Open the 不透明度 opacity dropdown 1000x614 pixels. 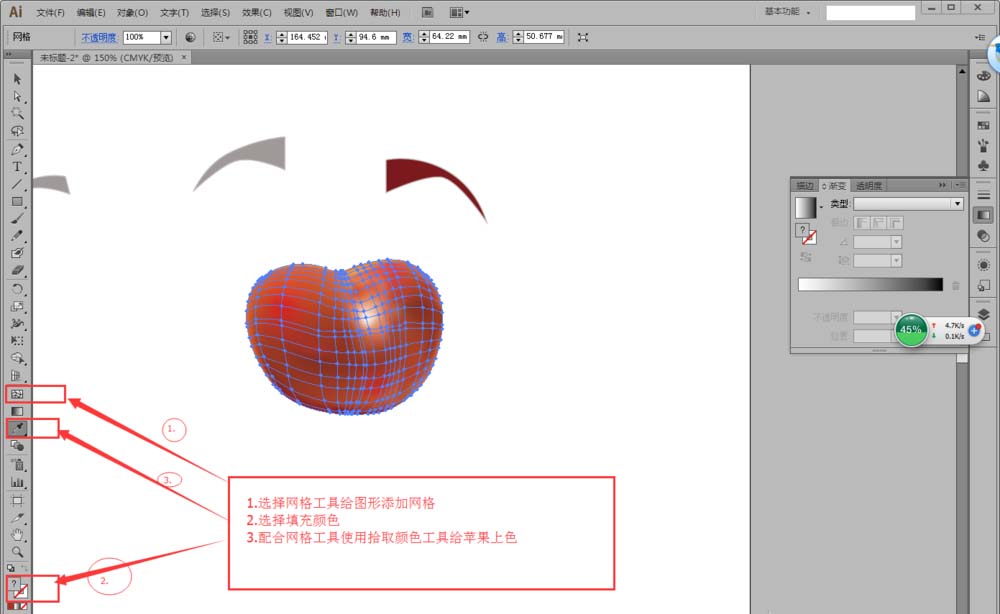167,36
